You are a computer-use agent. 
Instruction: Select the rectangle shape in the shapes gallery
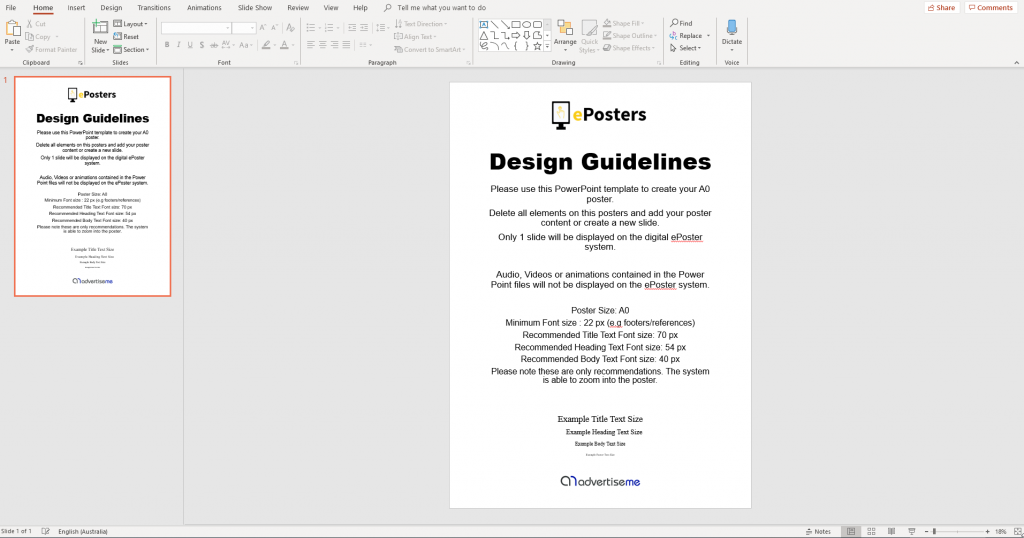point(516,24)
